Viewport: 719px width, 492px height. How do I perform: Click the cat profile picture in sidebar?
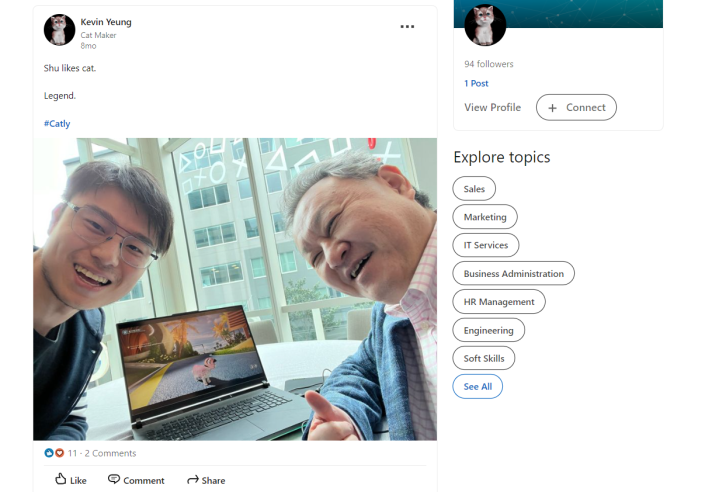485,25
